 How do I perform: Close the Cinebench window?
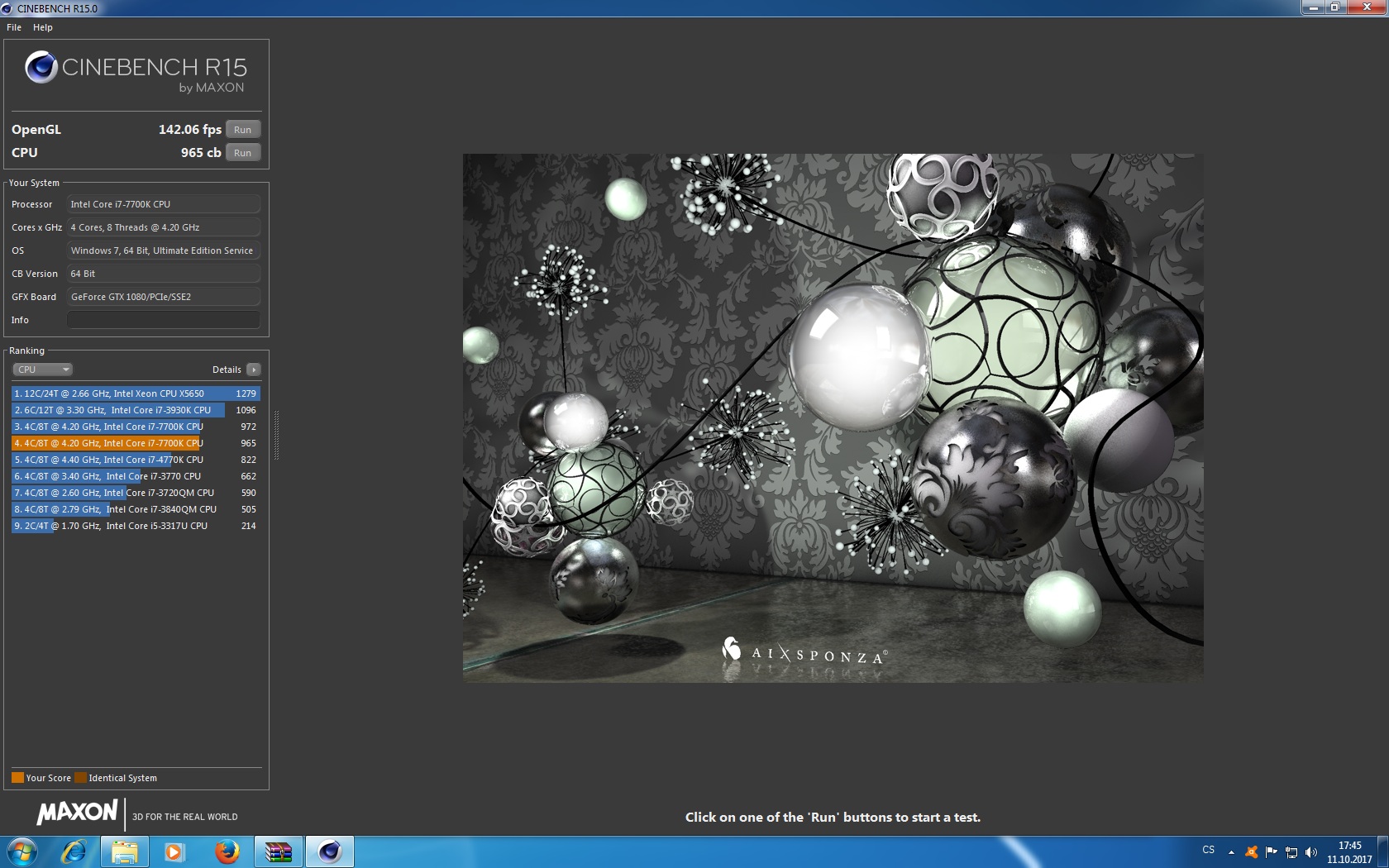pyautogui.click(x=1367, y=7)
